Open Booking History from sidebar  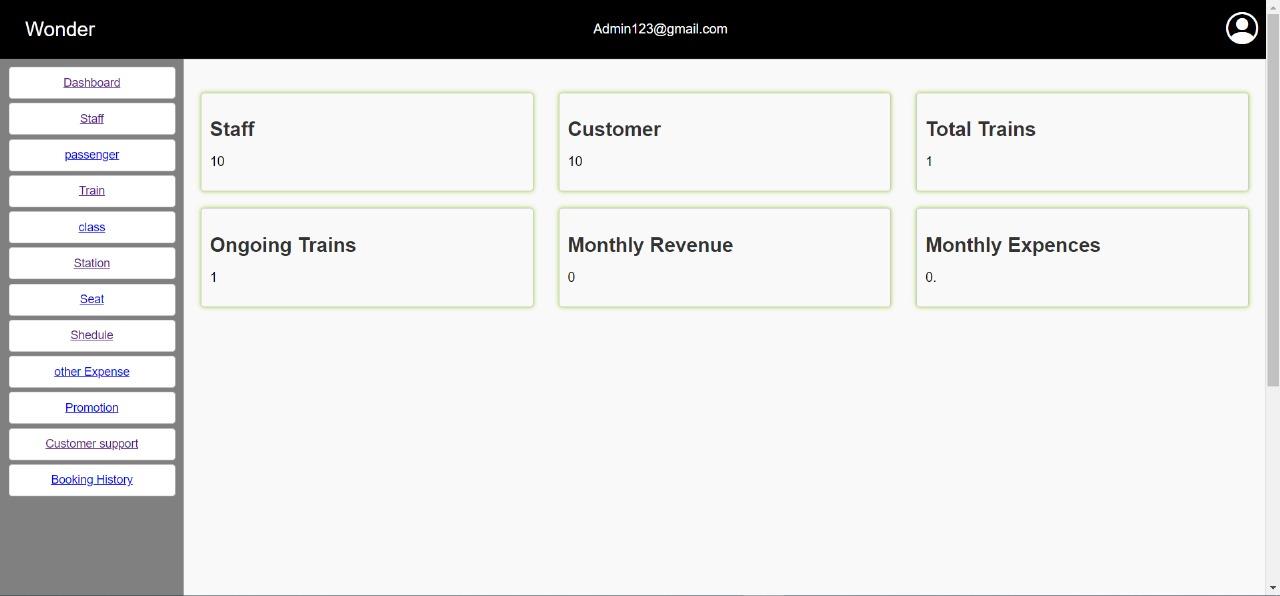click(x=92, y=480)
